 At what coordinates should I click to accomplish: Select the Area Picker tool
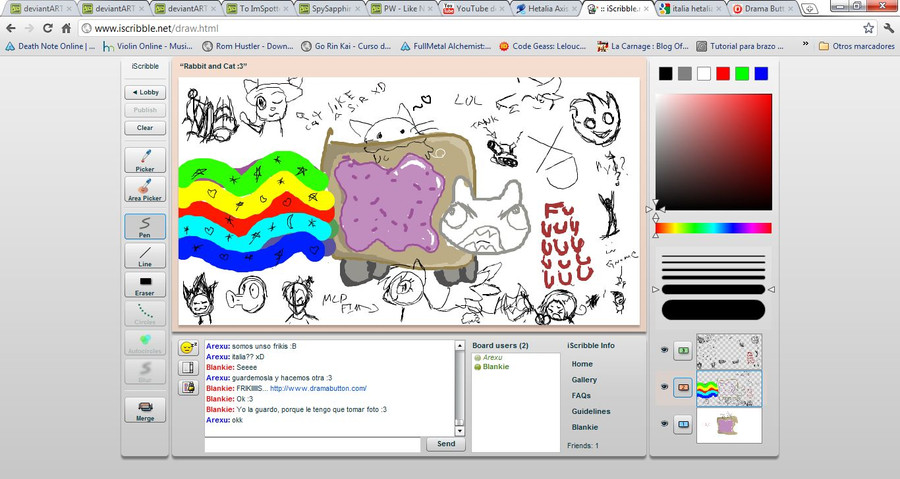pos(145,189)
